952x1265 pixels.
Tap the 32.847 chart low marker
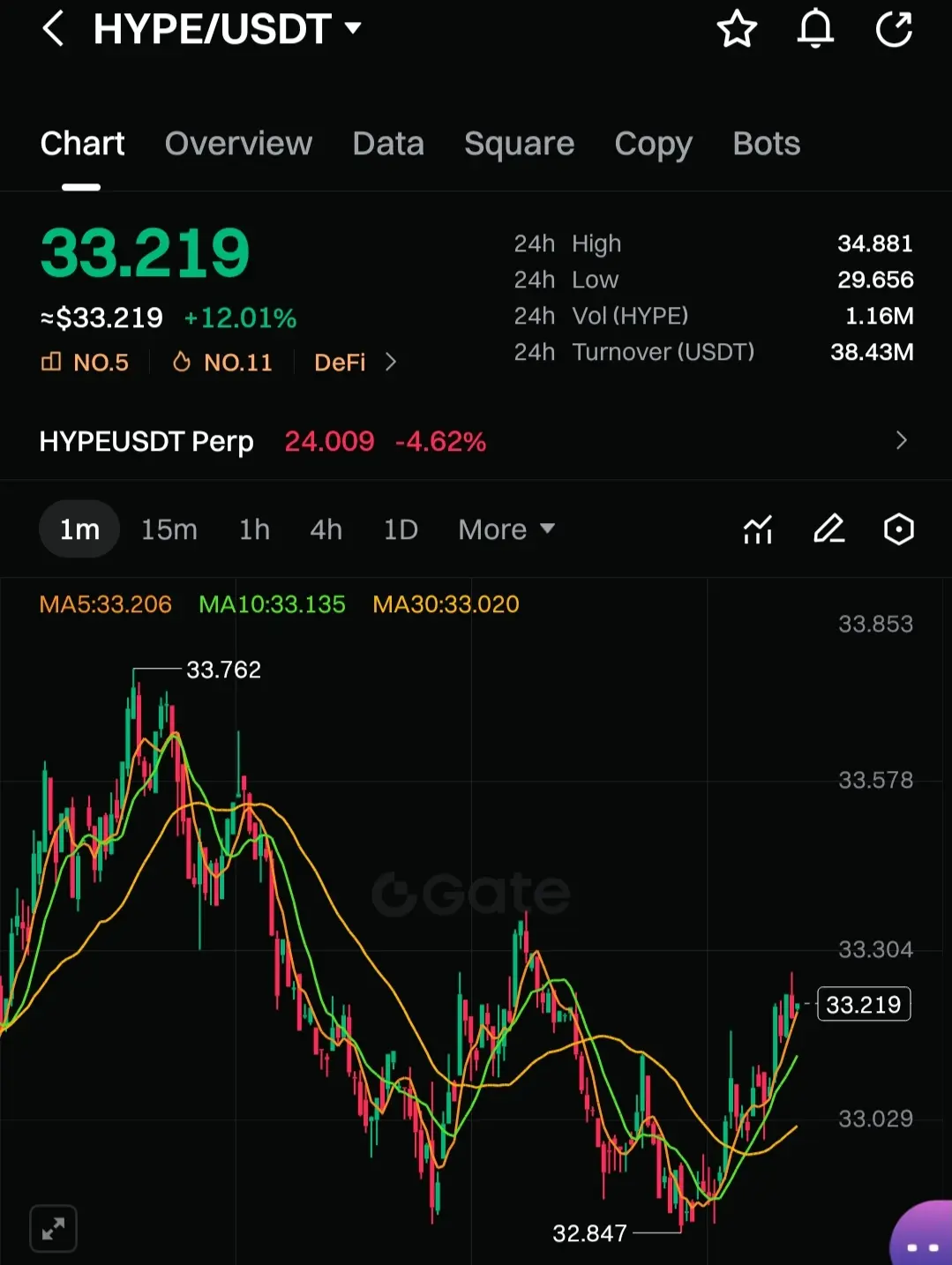tap(589, 1233)
